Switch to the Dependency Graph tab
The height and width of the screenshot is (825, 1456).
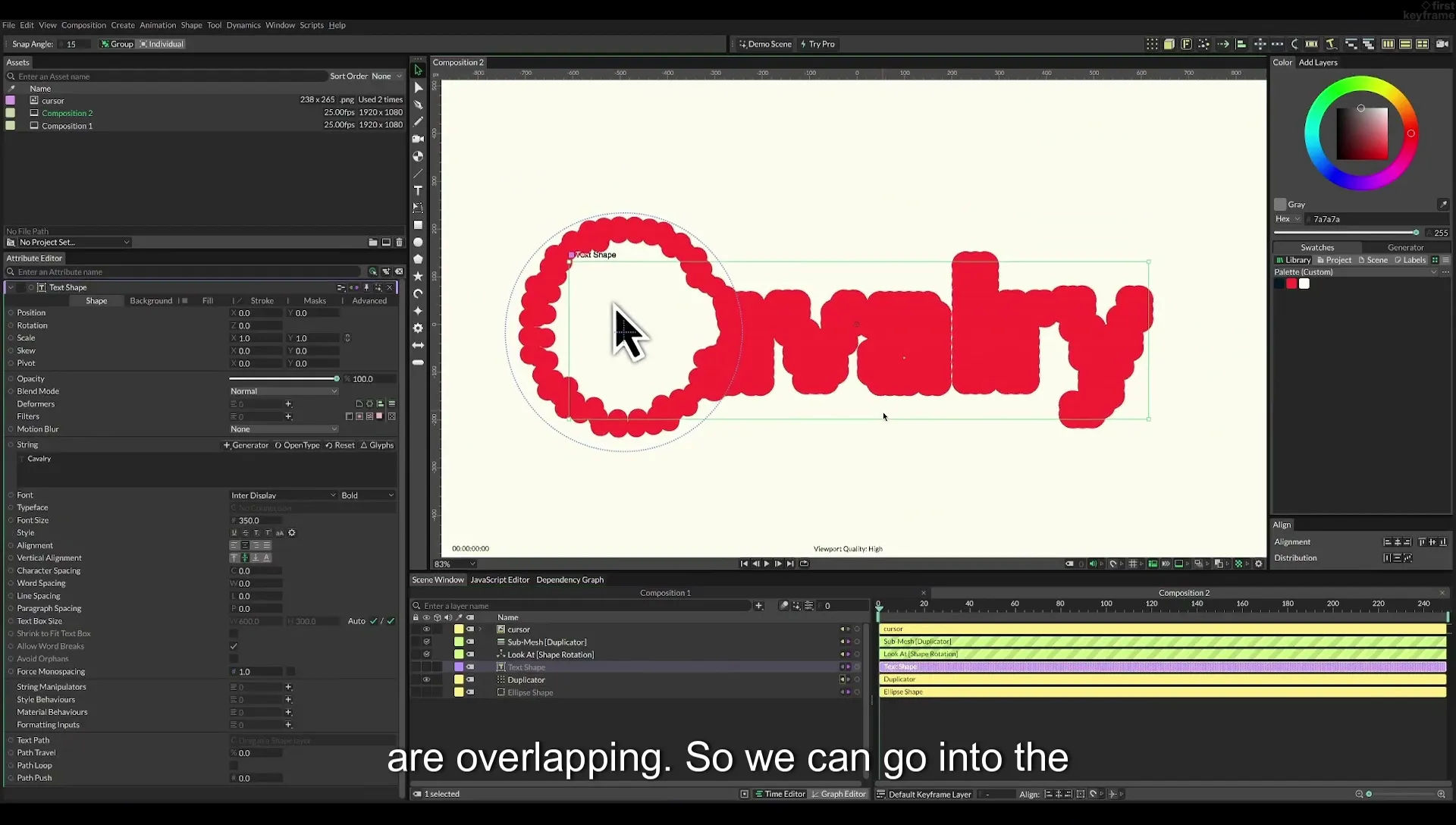pyautogui.click(x=570, y=580)
